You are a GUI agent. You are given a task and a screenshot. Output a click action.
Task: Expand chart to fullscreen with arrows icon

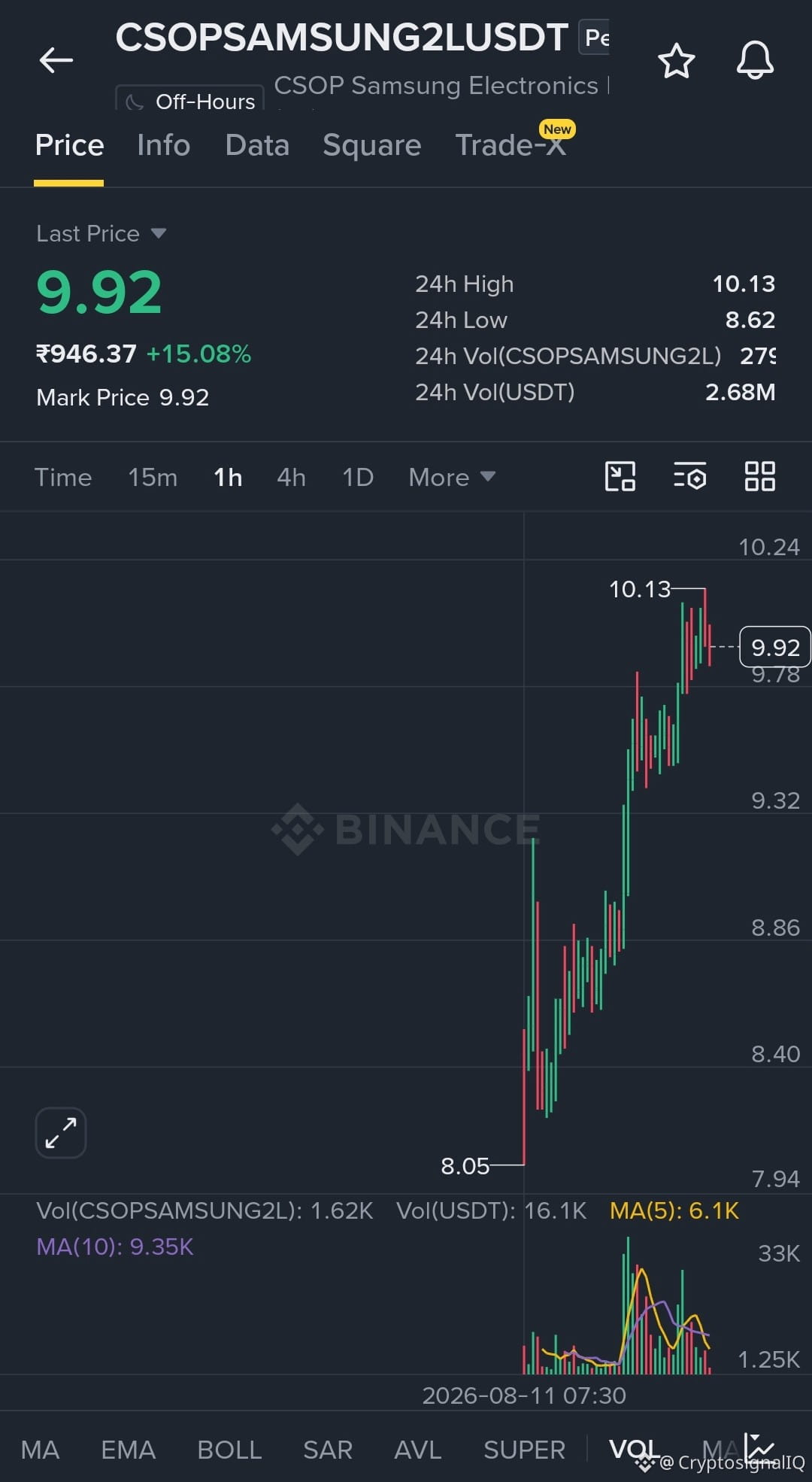(x=61, y=1133)
